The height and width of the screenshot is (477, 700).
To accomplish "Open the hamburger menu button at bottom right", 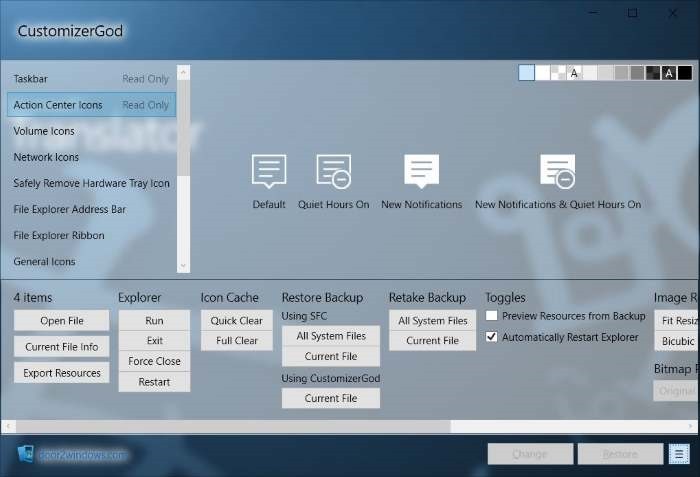I will (x=679, y=454).
